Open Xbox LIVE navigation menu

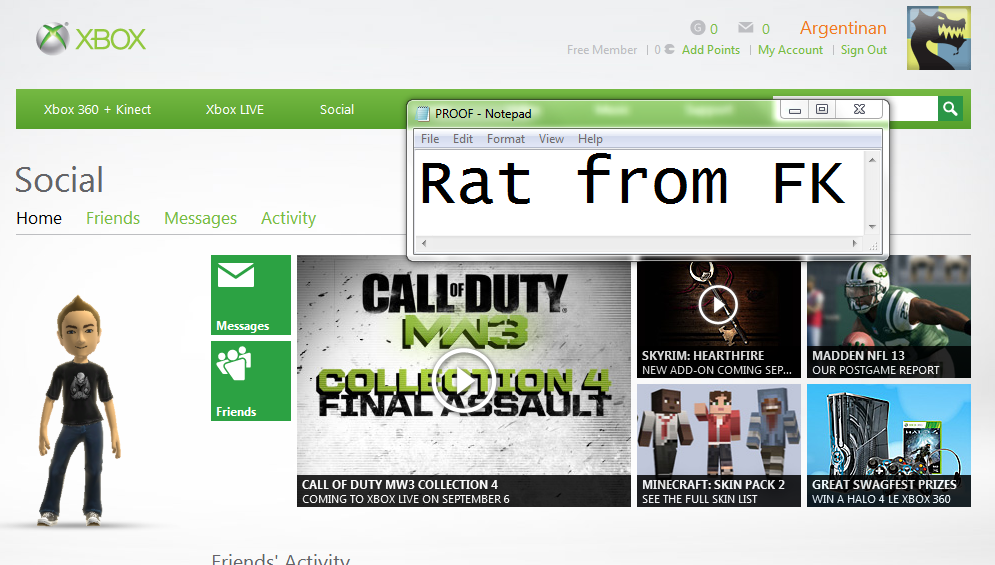(x=235, y=109)
